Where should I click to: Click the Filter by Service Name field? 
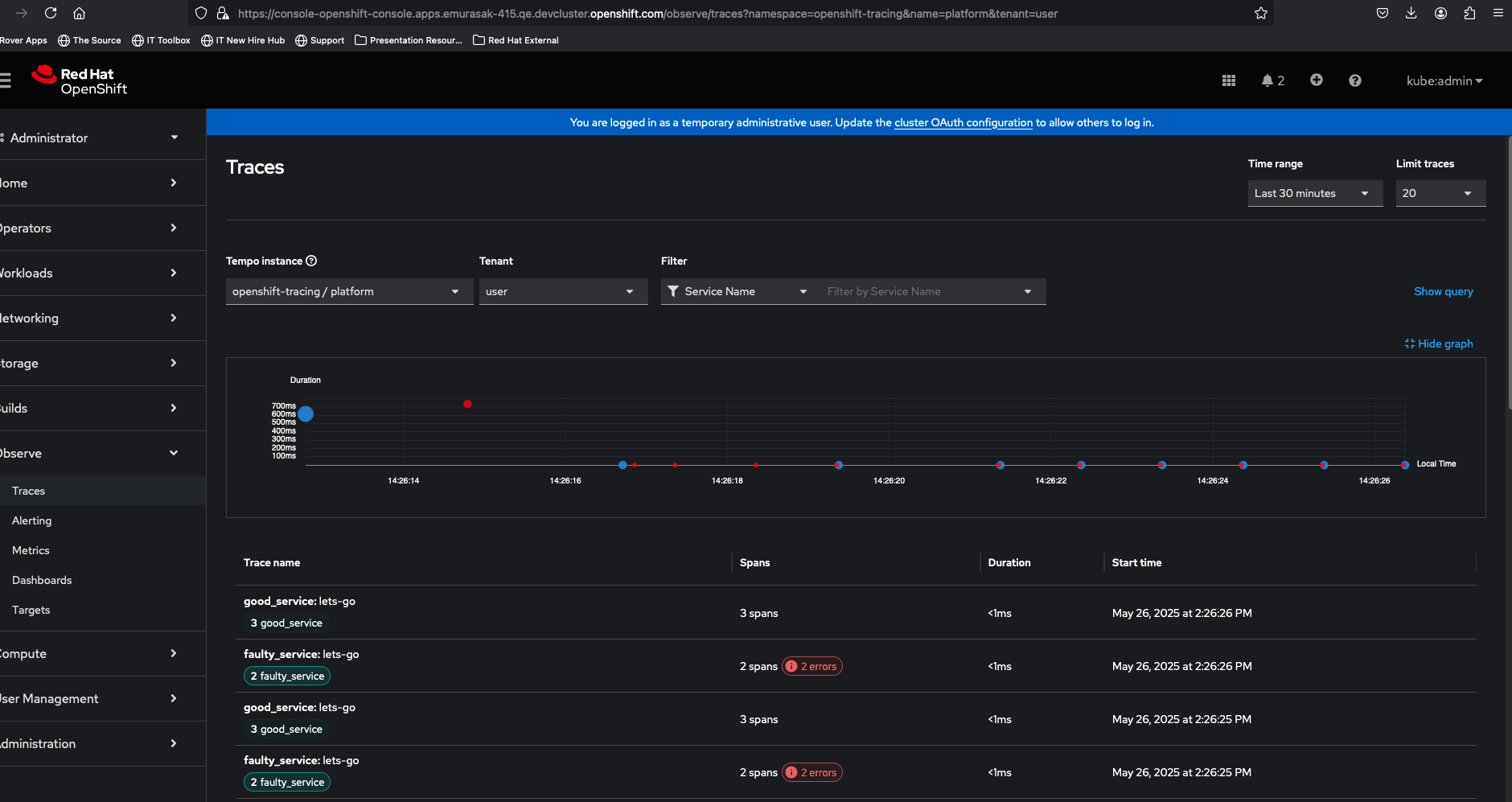pyautogui.click(x=921, y=291)
